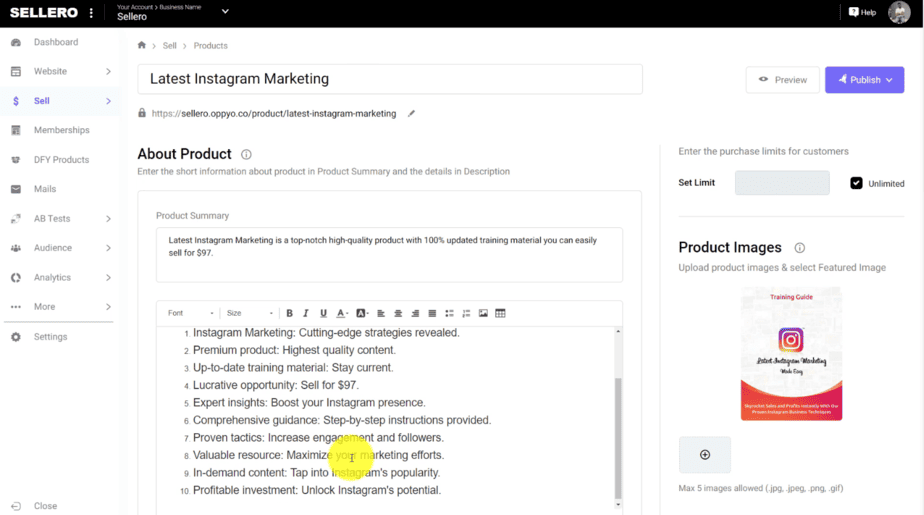Edit the product URL with pencil icon

pyautogui.click(x=411, y=113)
